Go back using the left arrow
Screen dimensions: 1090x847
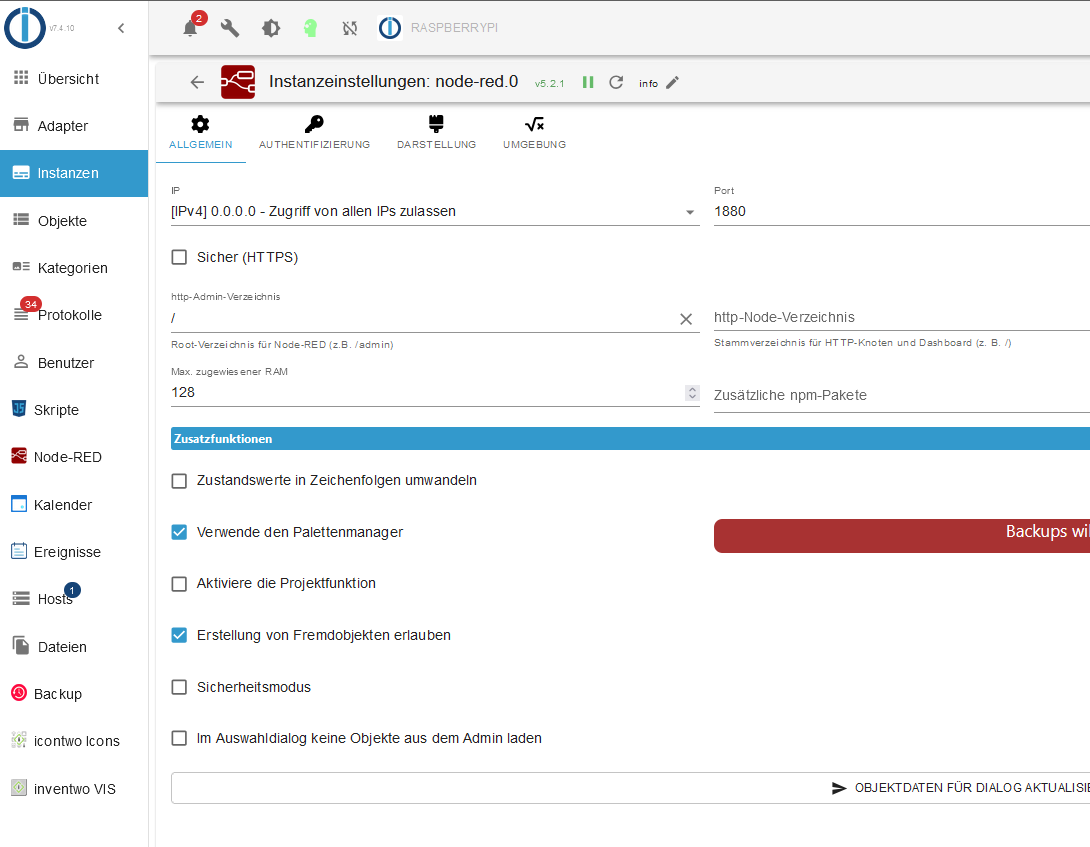(197, 82)
